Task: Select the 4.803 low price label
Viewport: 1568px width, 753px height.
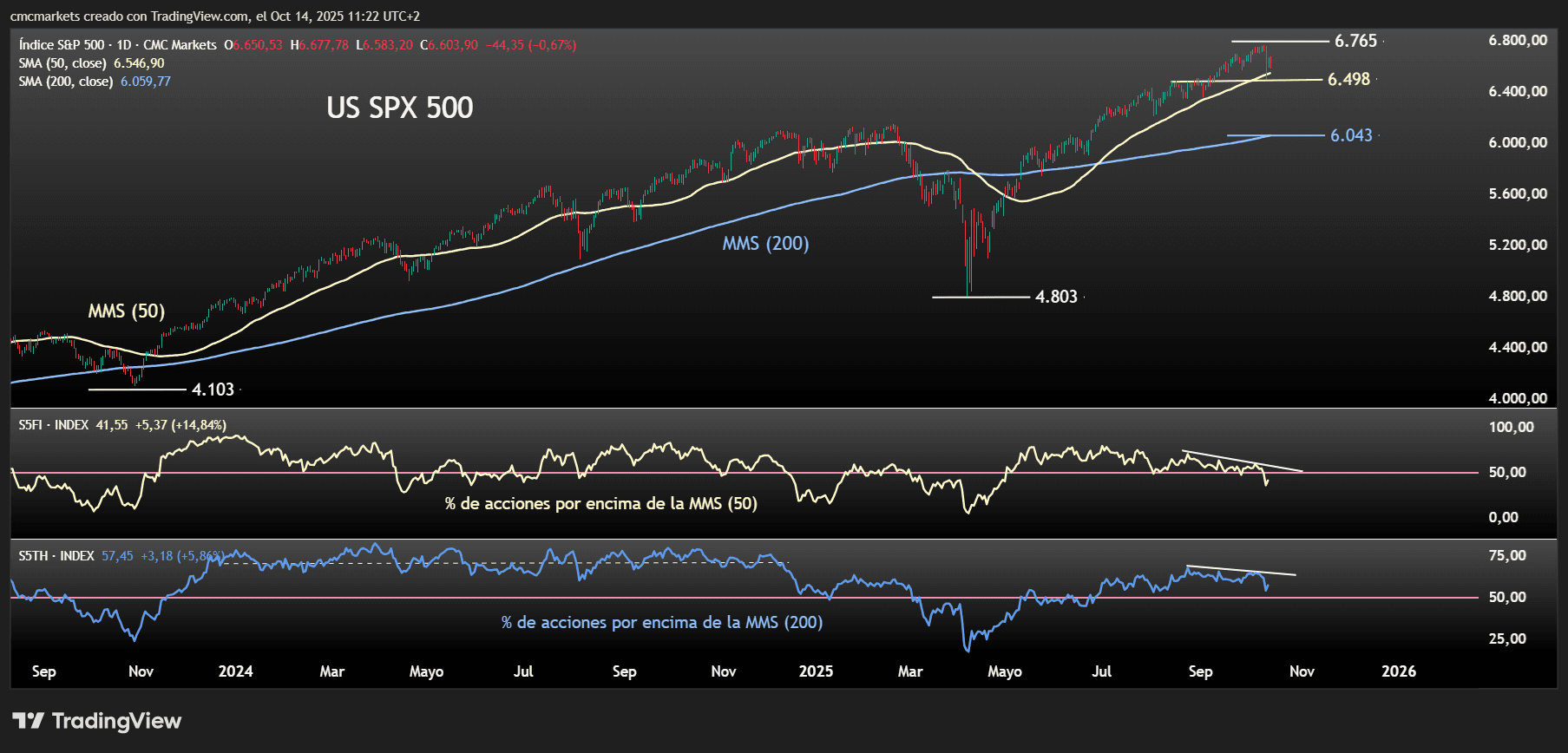Action: pyautogui.click(x=1056, y=297)
